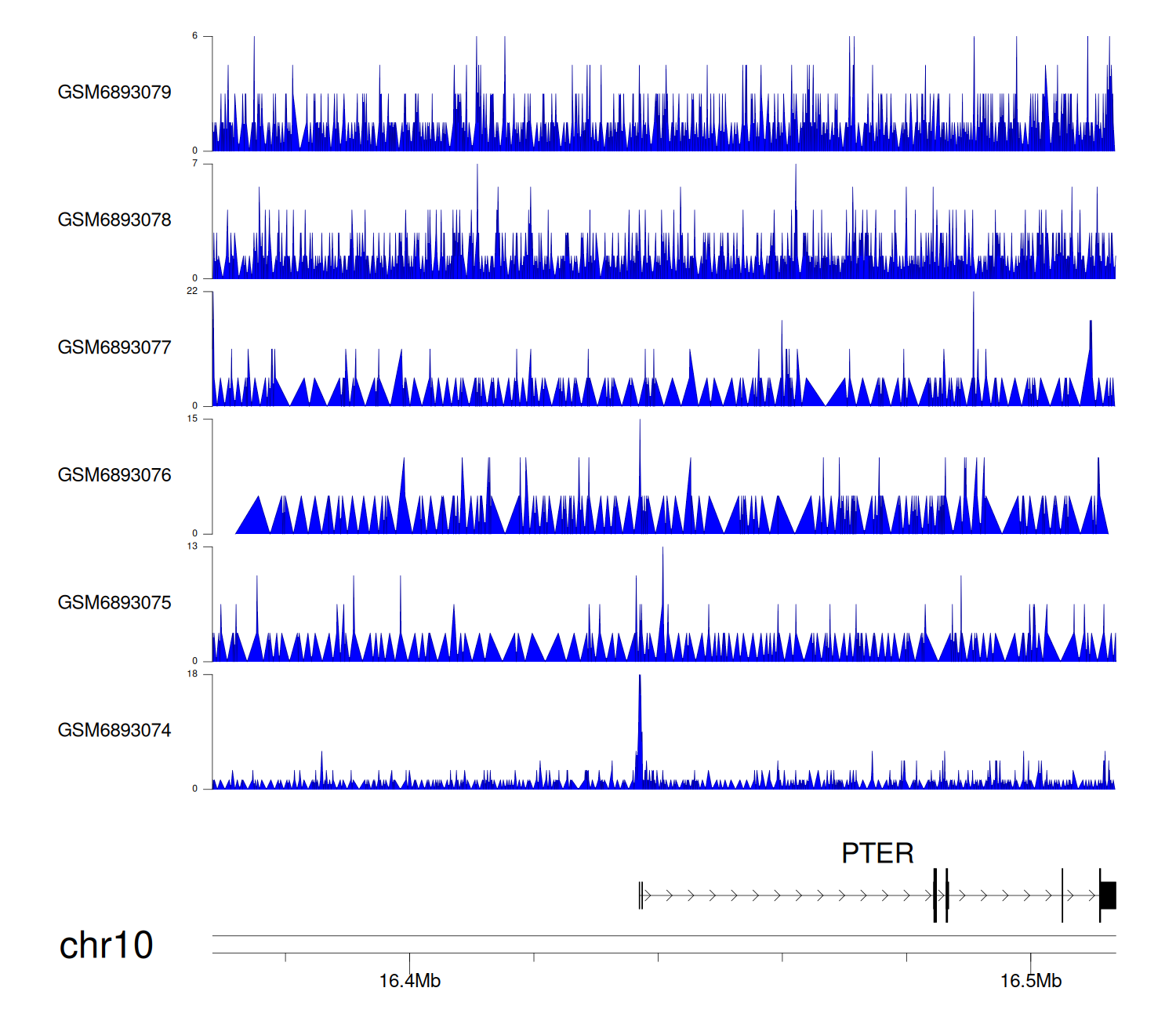Viewport: 1176px width, 1035px height.
Task: Click the PTER gene name label
Action: [x=877, y=853]
